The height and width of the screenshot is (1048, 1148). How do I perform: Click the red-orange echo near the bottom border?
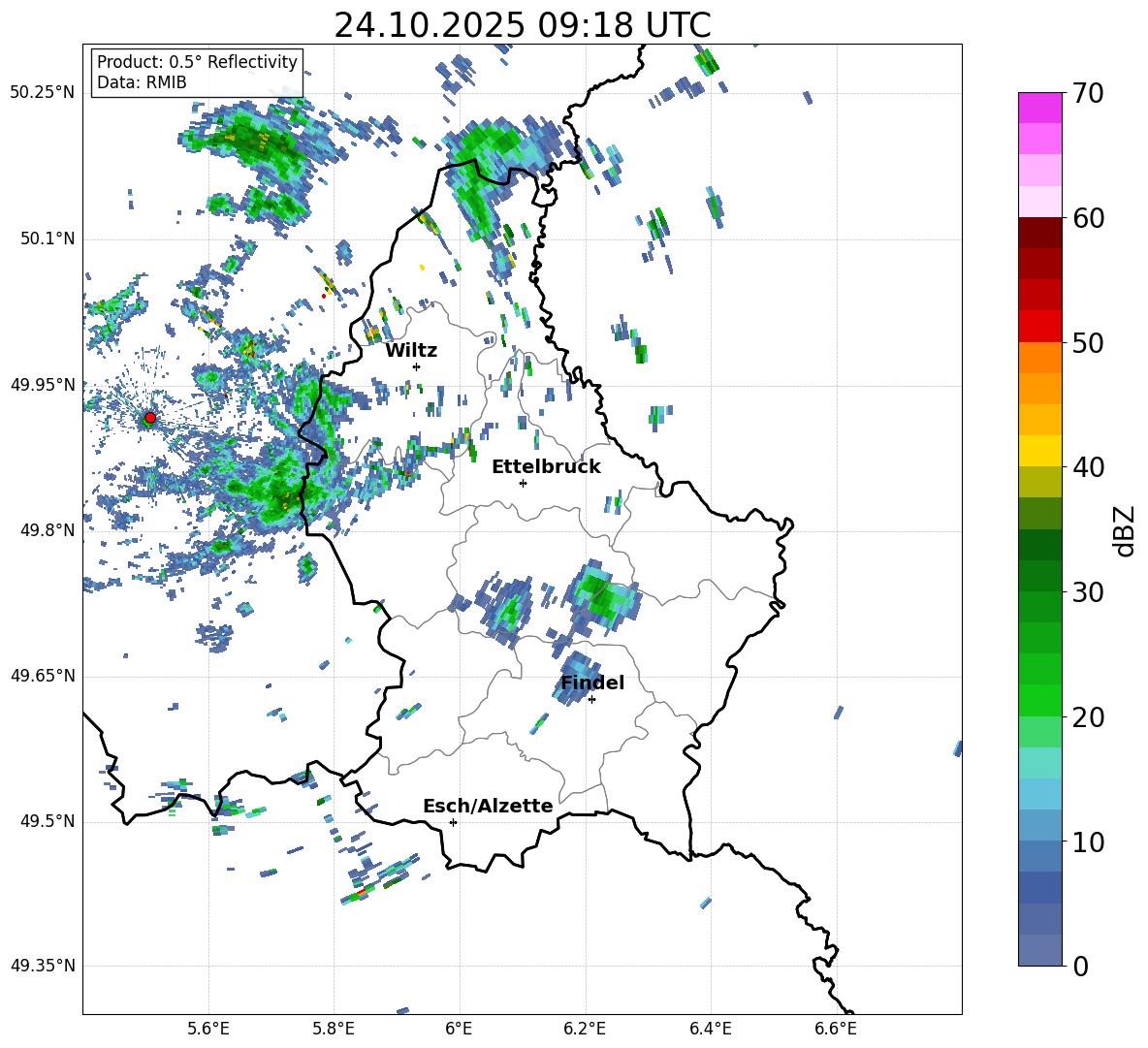(x=361, y=893)
